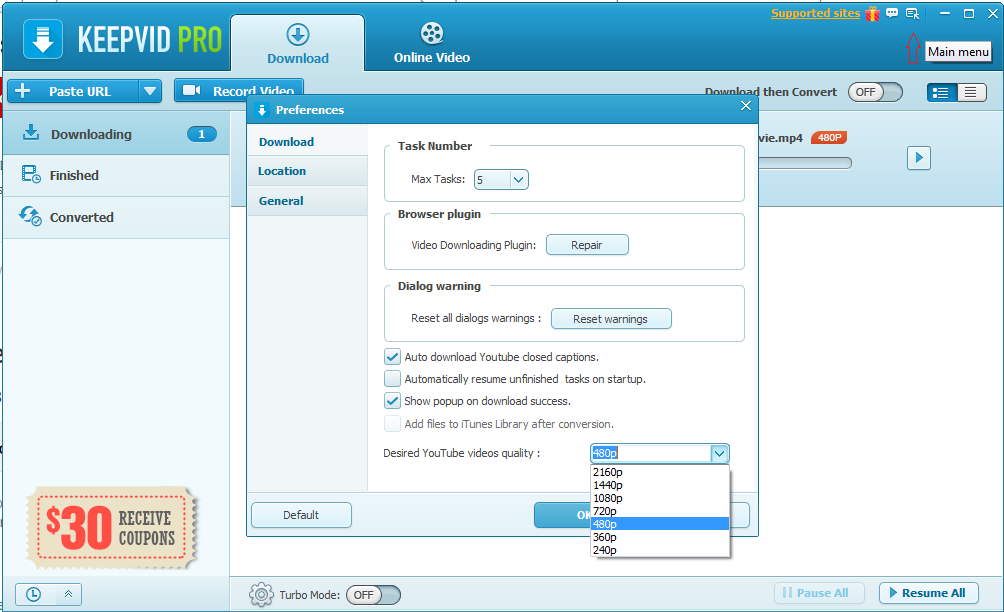The image size is (1004, 612).
Task: Open the Main menu icon
Action: [912, 13]
